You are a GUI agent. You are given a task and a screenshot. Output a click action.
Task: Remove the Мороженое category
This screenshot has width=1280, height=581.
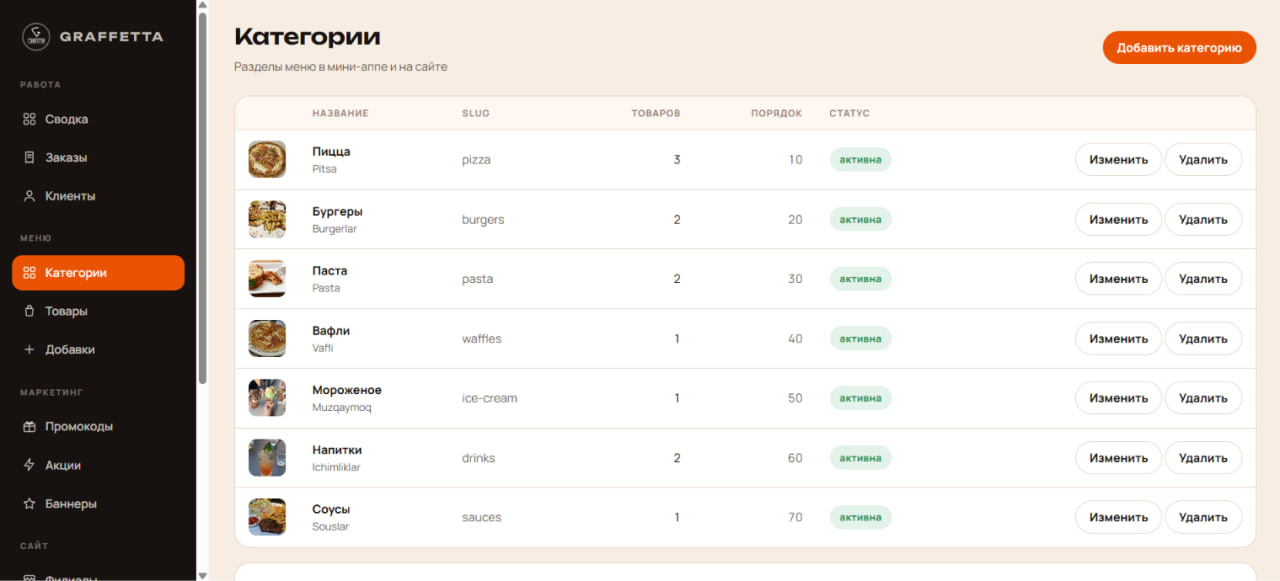pyautogui.click(x=1203, y=398)
